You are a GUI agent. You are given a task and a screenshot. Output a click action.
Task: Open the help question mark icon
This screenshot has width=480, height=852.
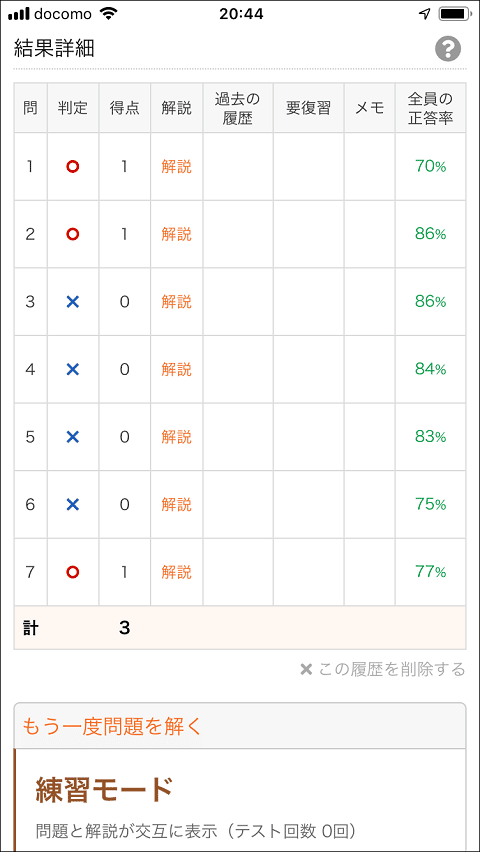[448, 49]
